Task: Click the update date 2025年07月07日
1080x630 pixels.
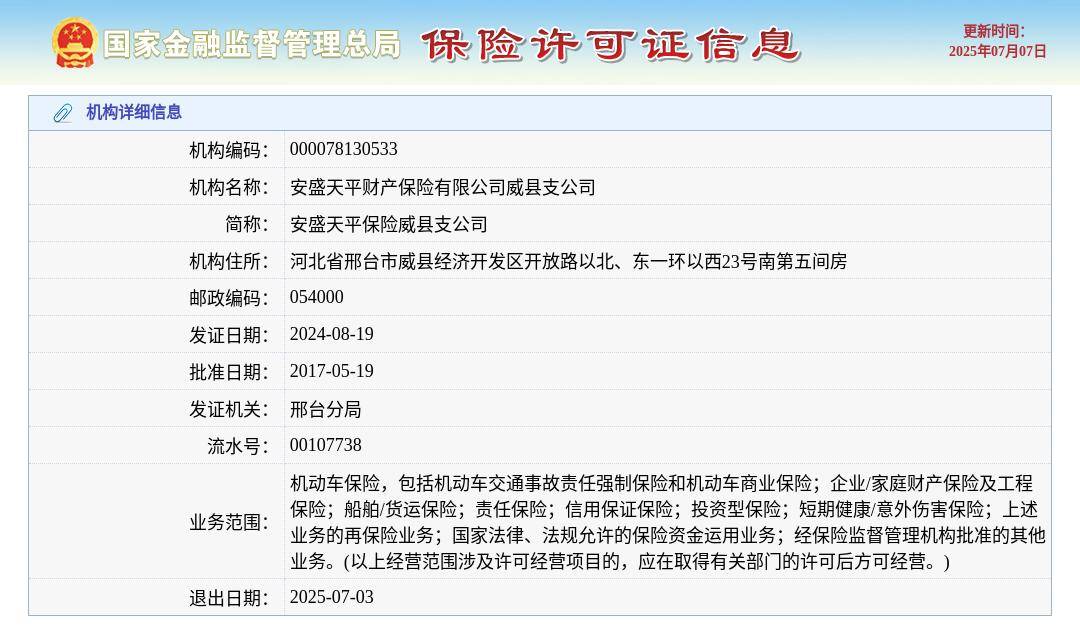Action: click(997, 51)
